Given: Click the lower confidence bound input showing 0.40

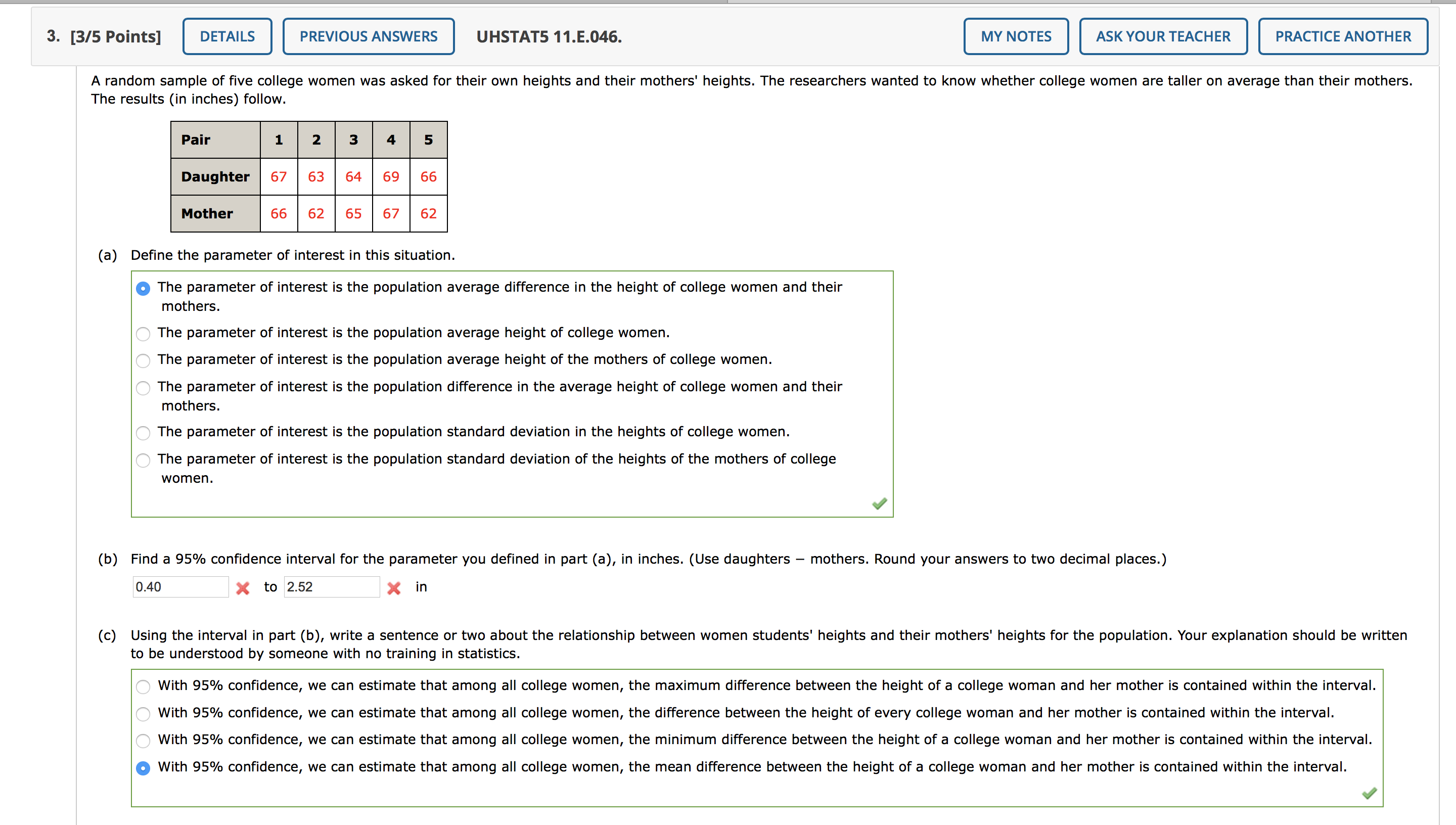Looking at the screenshot, I should pos(180,587).
